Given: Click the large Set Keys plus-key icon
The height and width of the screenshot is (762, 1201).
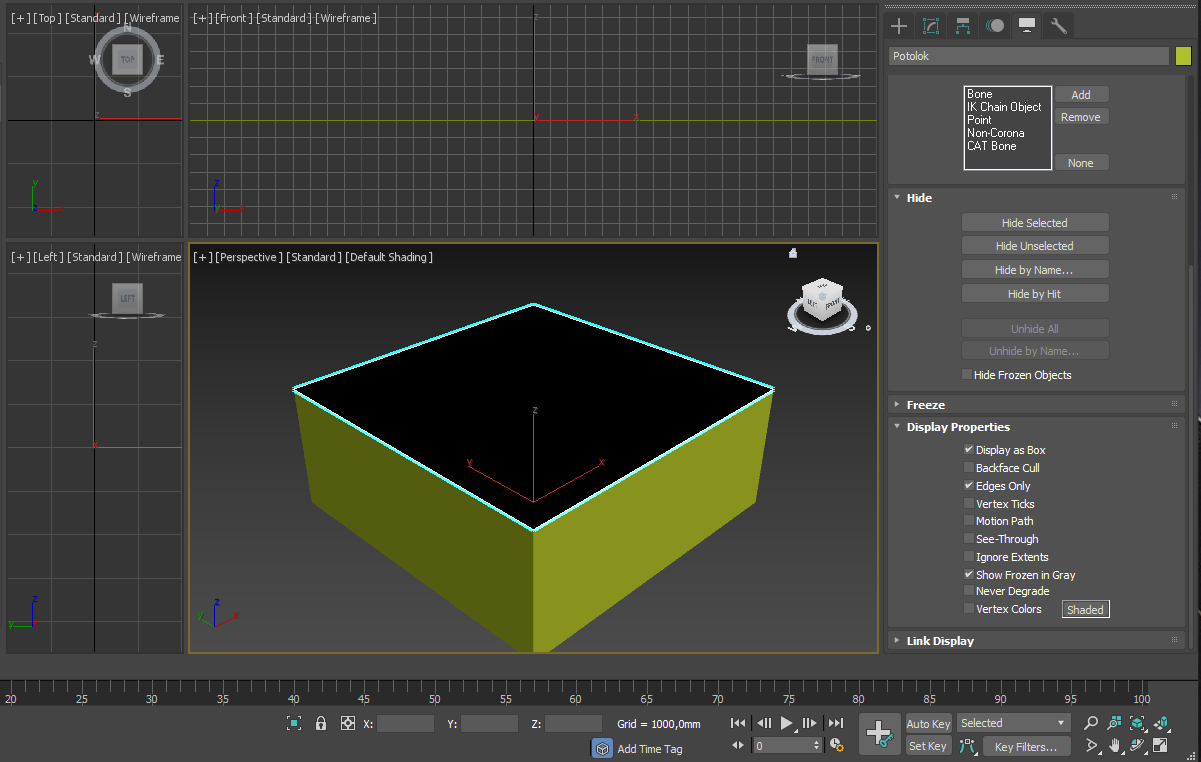Looking at the screenshot, I should click(879, 734).
